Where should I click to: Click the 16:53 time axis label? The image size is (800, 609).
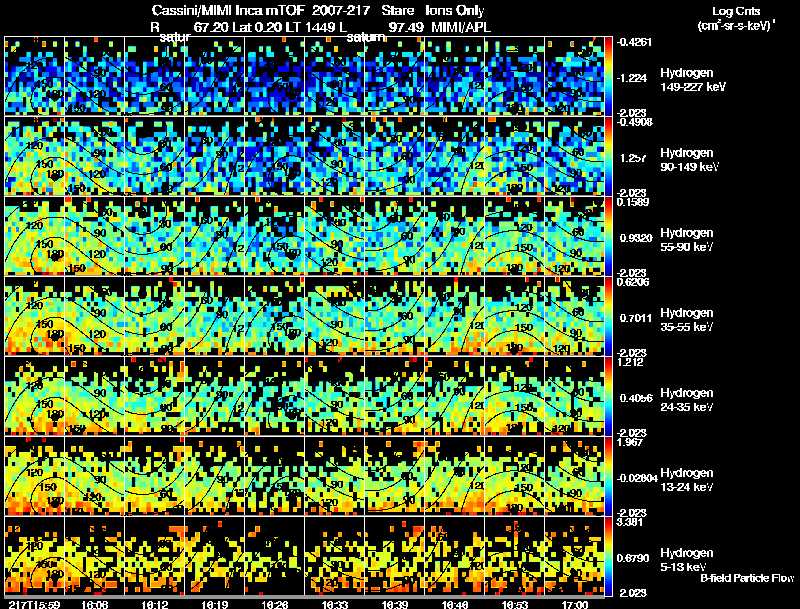click(x=515, y=604)
